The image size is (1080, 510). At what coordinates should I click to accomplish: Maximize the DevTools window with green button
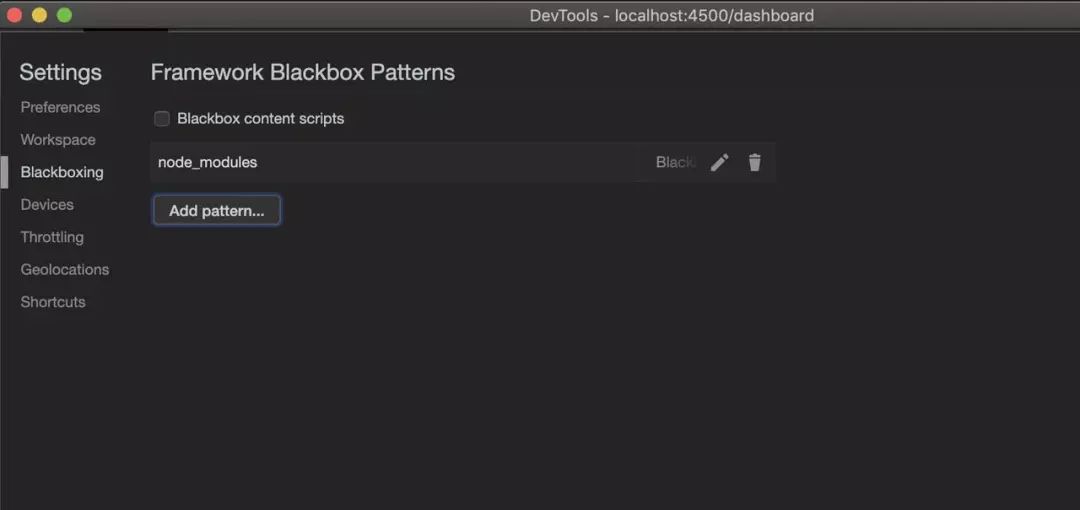click(64, 15)
